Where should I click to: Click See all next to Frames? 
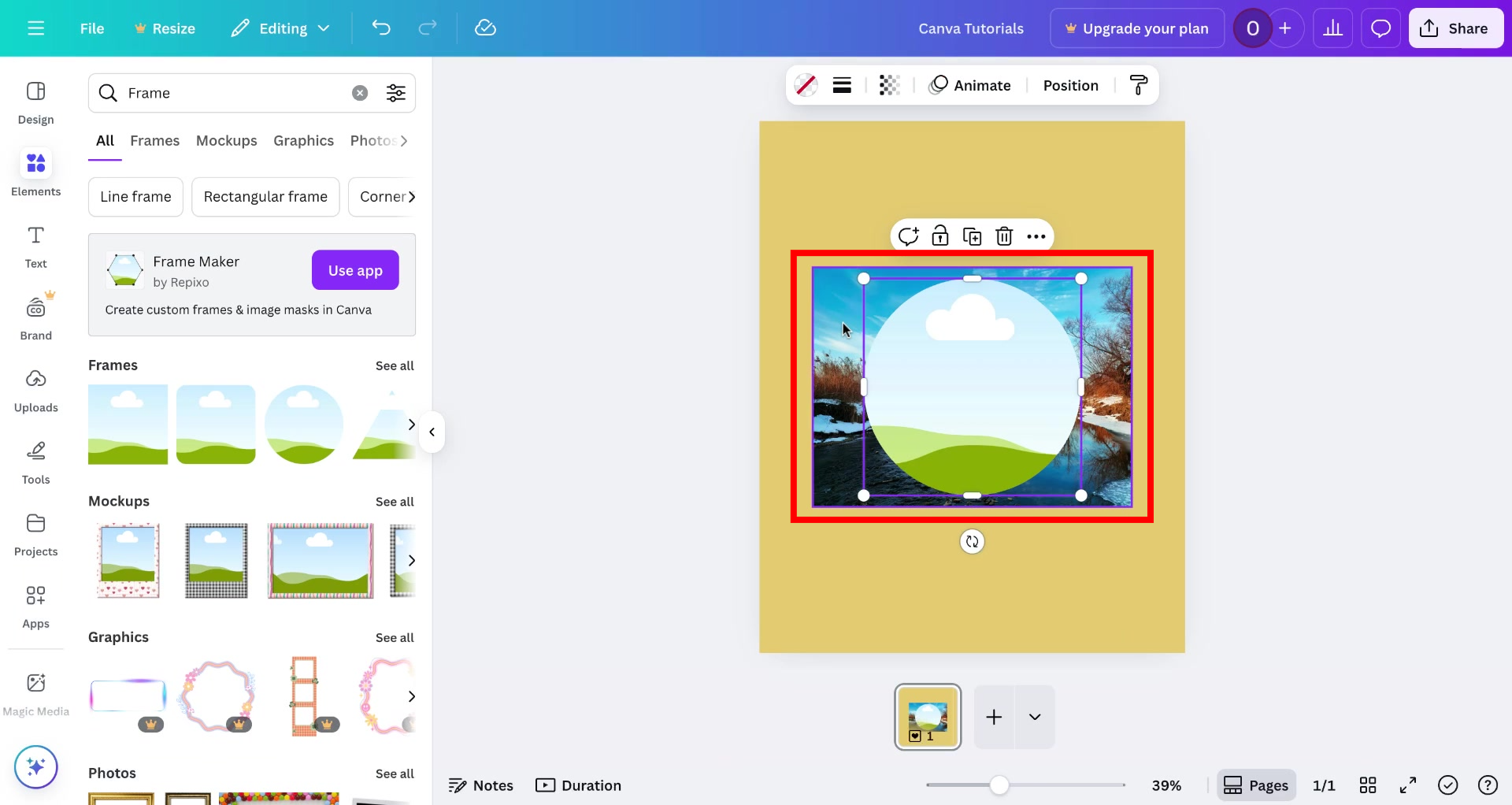tap(395, 365)
